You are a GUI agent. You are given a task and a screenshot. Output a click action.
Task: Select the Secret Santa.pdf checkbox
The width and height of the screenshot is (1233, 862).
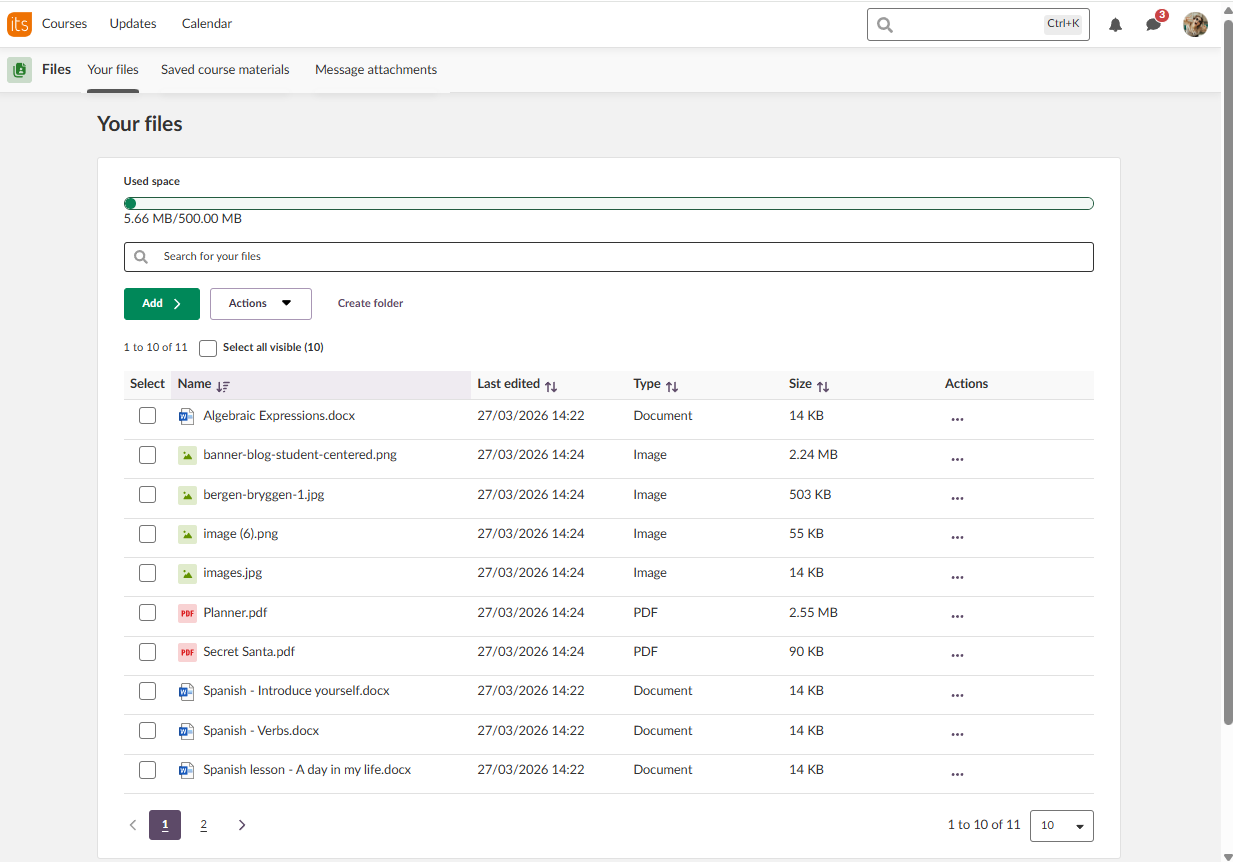click(147, 652)
